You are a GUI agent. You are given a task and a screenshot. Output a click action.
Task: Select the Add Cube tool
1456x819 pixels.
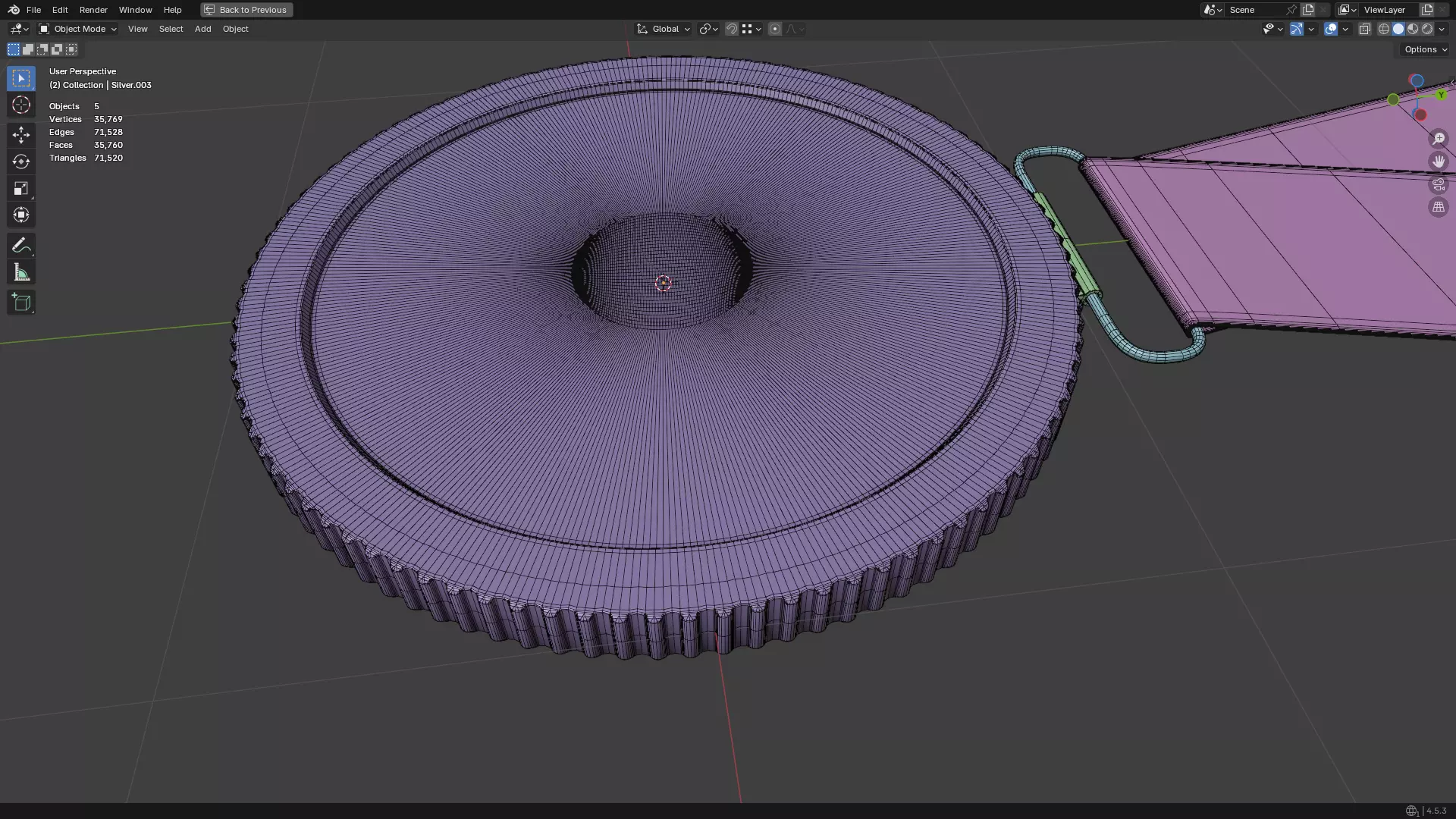coord(21,303)
